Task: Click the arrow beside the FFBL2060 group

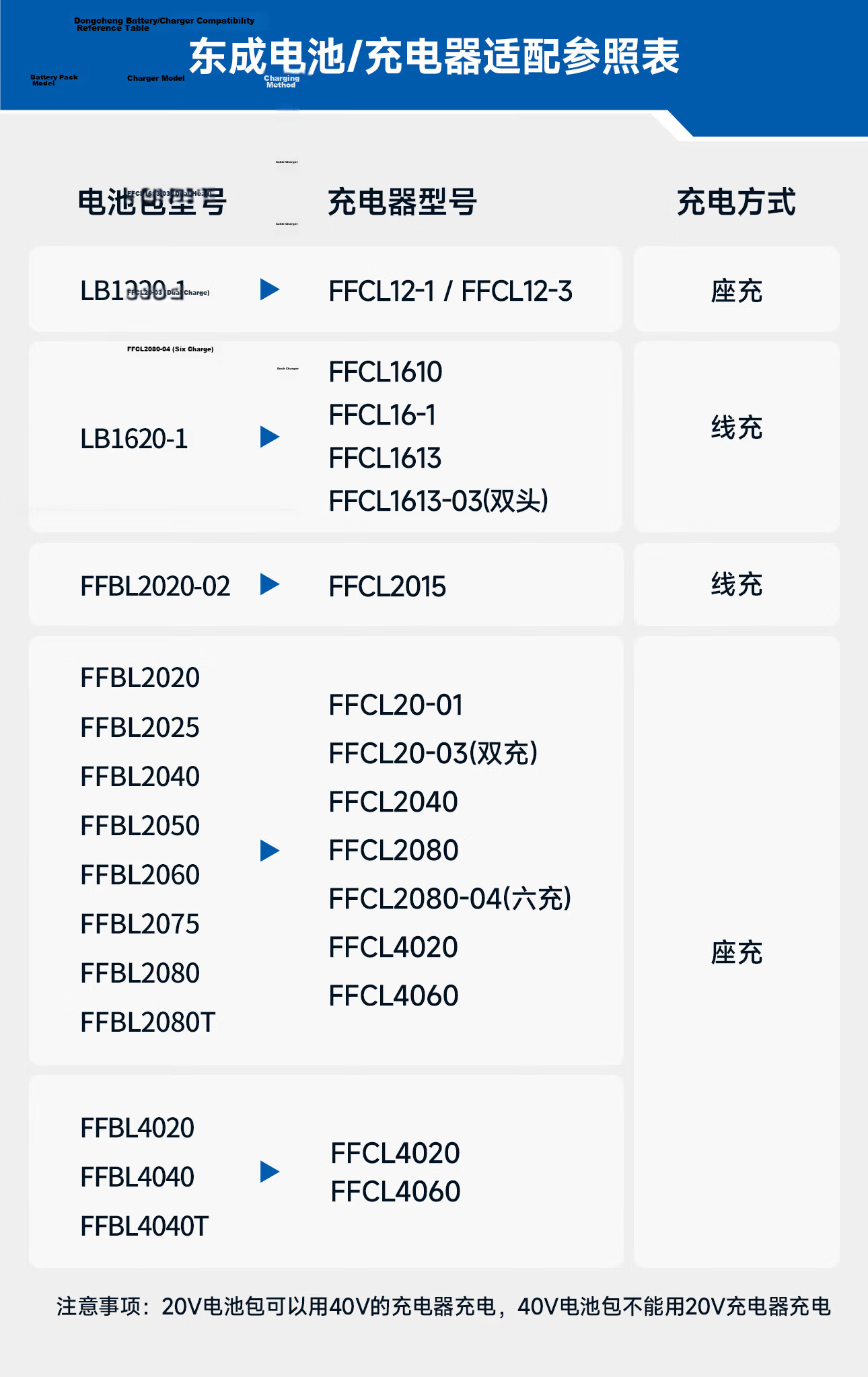Action: [x=270, y=851]
